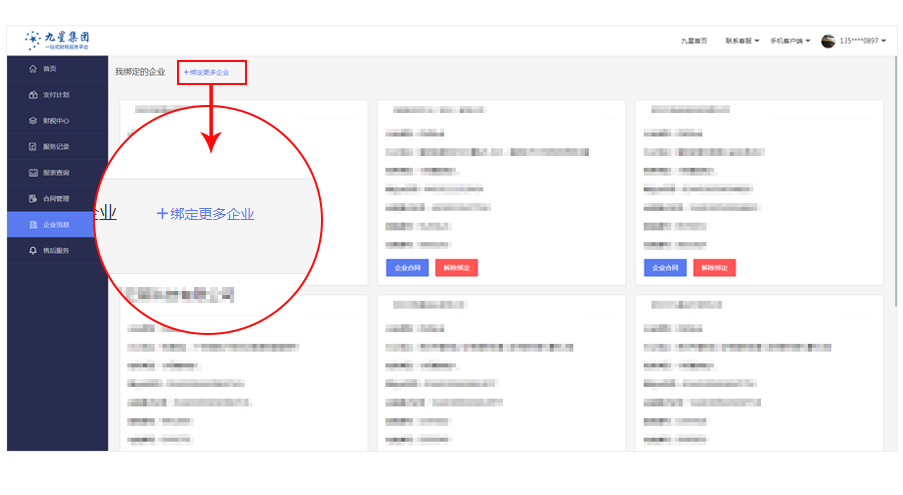Click the 服务记录 sidebar icon

coord(33,147)
